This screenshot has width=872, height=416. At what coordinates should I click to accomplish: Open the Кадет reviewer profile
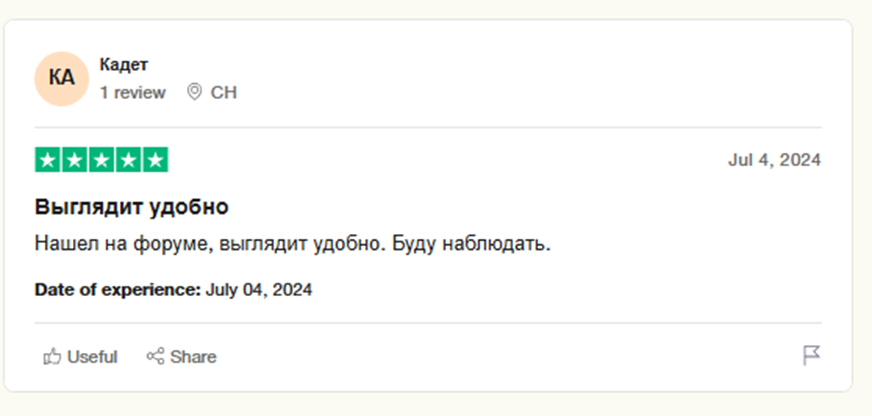pyautogui.click(x=123, y=65)
